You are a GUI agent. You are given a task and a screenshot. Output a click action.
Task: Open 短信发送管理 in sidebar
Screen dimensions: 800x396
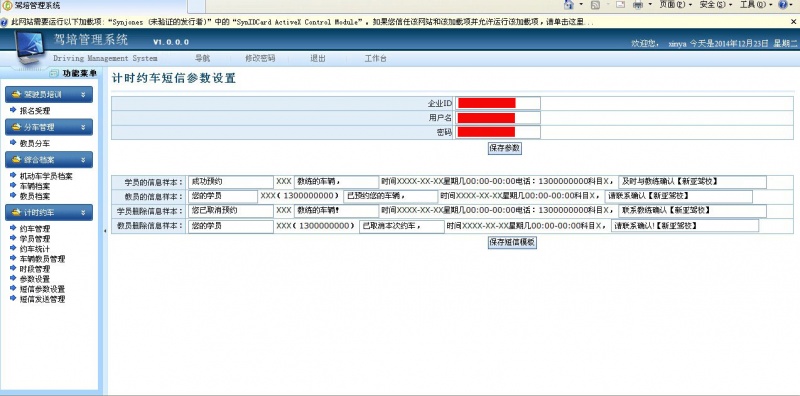point(42,300)
